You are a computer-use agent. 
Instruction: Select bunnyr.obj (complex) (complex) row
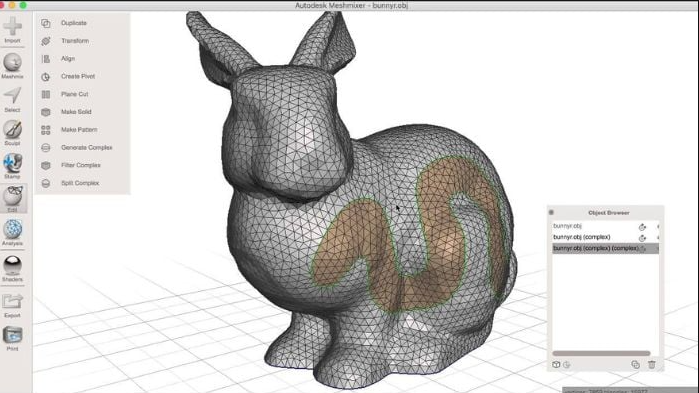tap(605, 248)
